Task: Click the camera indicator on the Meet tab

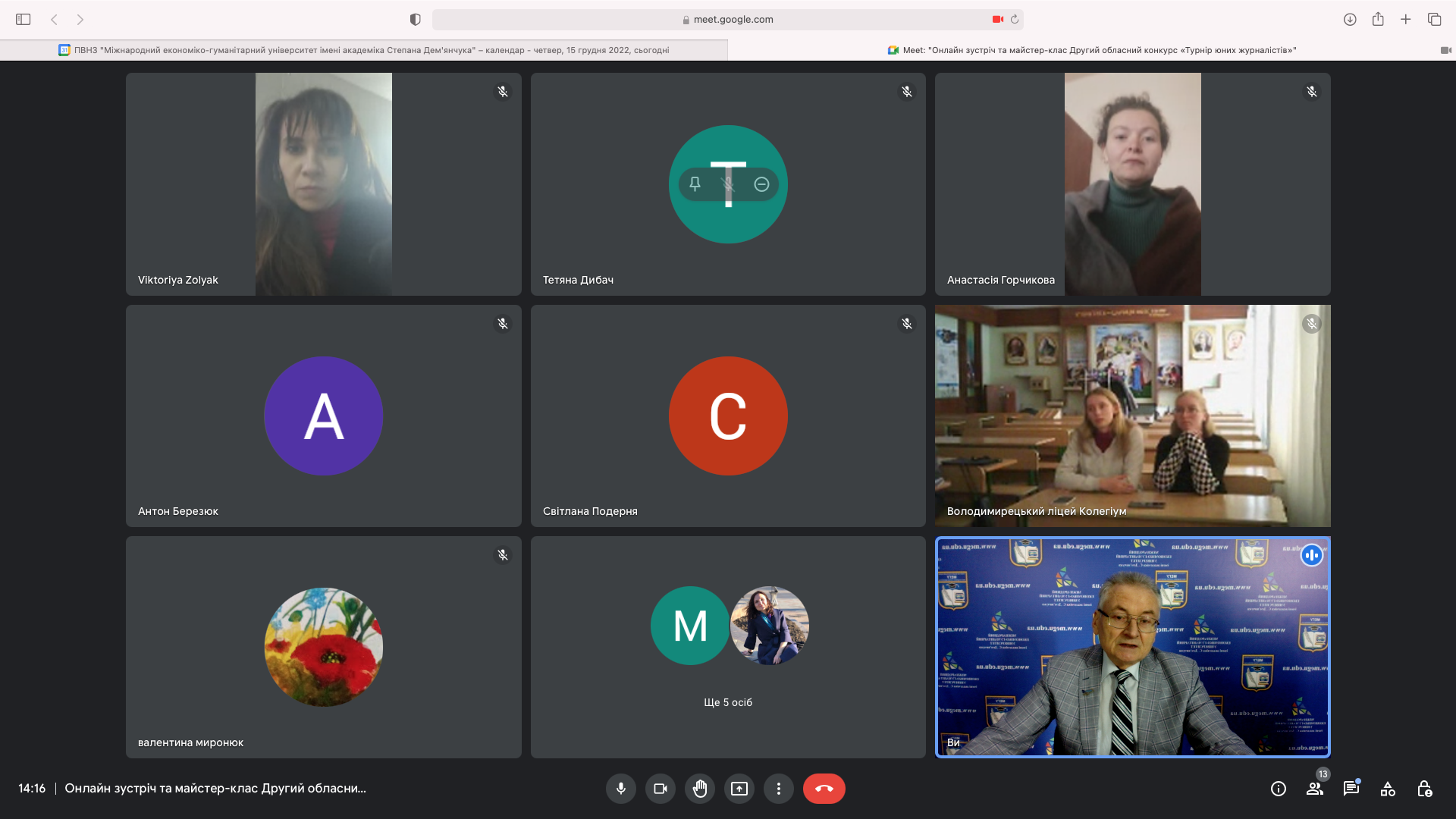Action: coord(1445,50)
